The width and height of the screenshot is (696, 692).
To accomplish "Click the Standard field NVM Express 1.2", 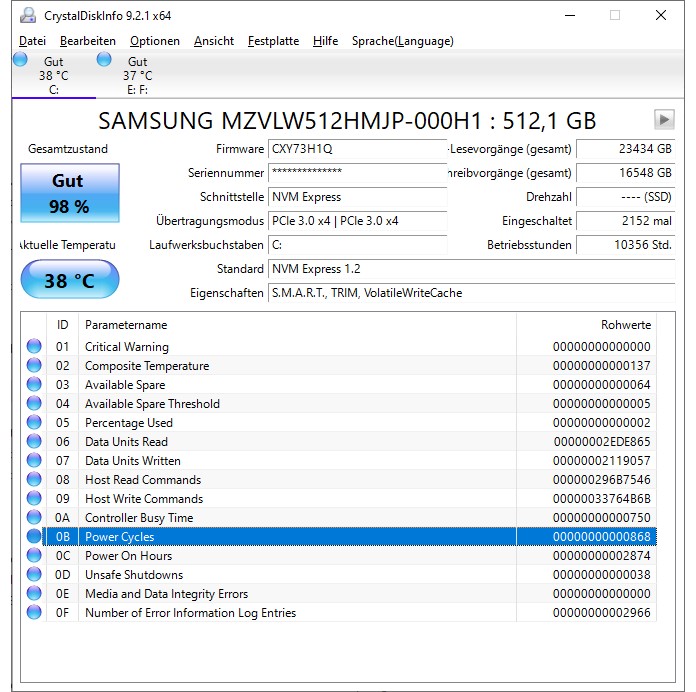I will [471, 269].
